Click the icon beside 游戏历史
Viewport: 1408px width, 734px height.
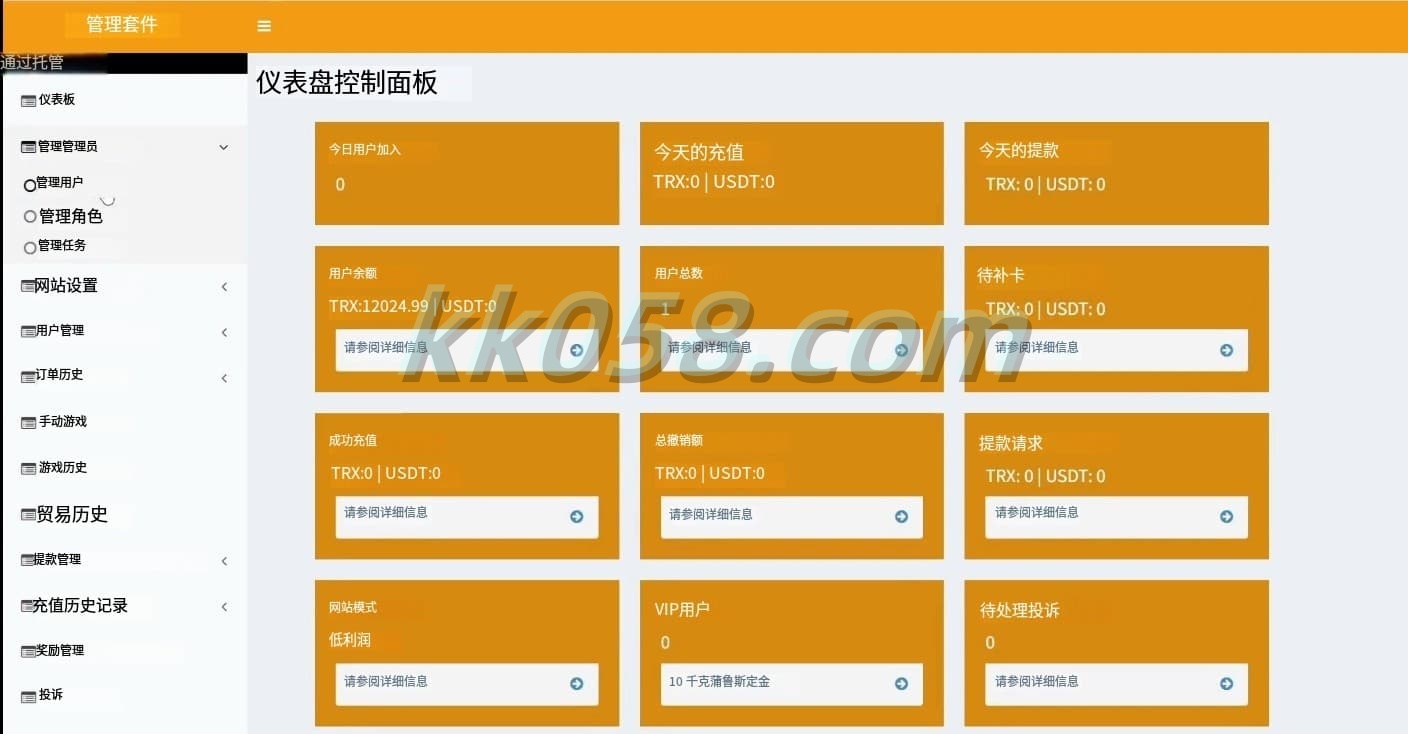(x=28, y=468)
